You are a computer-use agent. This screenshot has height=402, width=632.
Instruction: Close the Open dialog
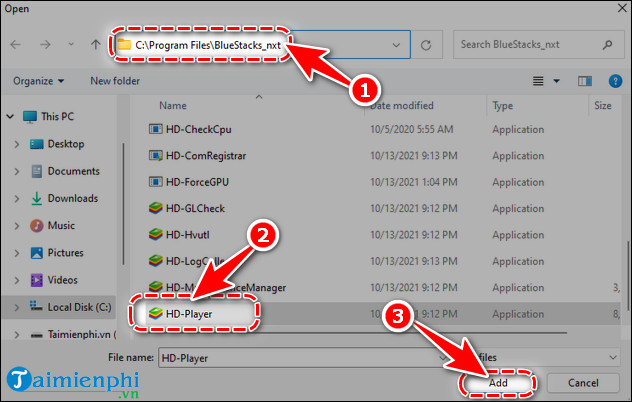[x=622, y=8]
